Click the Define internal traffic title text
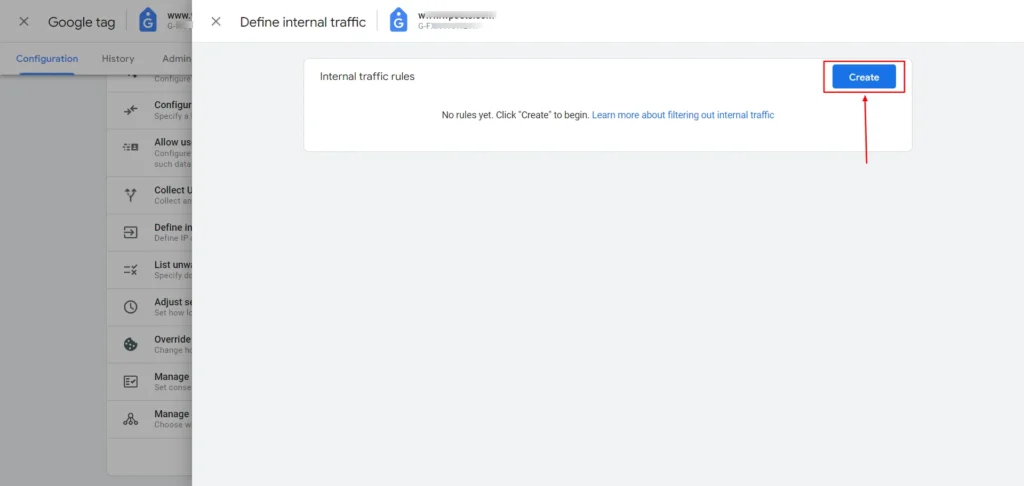Screen dimensions: 1024x486 pyautogui.click(x=303, y=22)
